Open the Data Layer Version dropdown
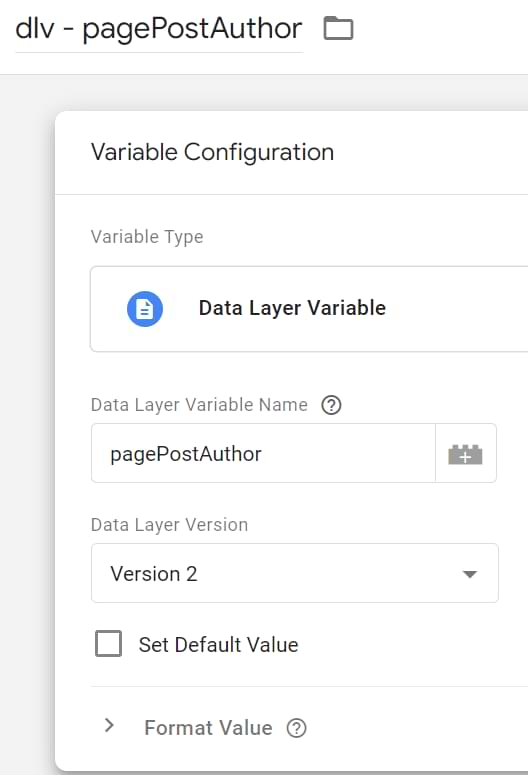528x775 pixels. click(x=295, y=573)
